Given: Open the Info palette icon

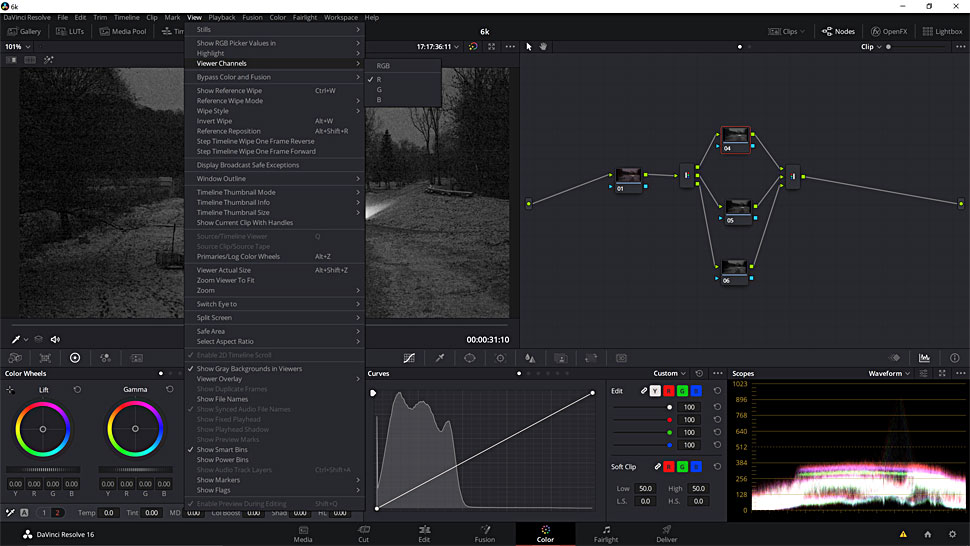Looking at the screenshot, I should (x=955, y=358).
